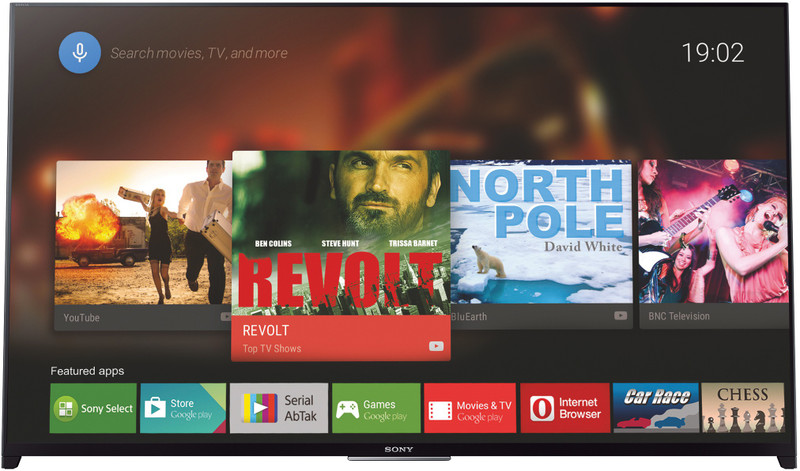Click the 'BluEarth' card label
Screen dimensions: 800x471
469,316
